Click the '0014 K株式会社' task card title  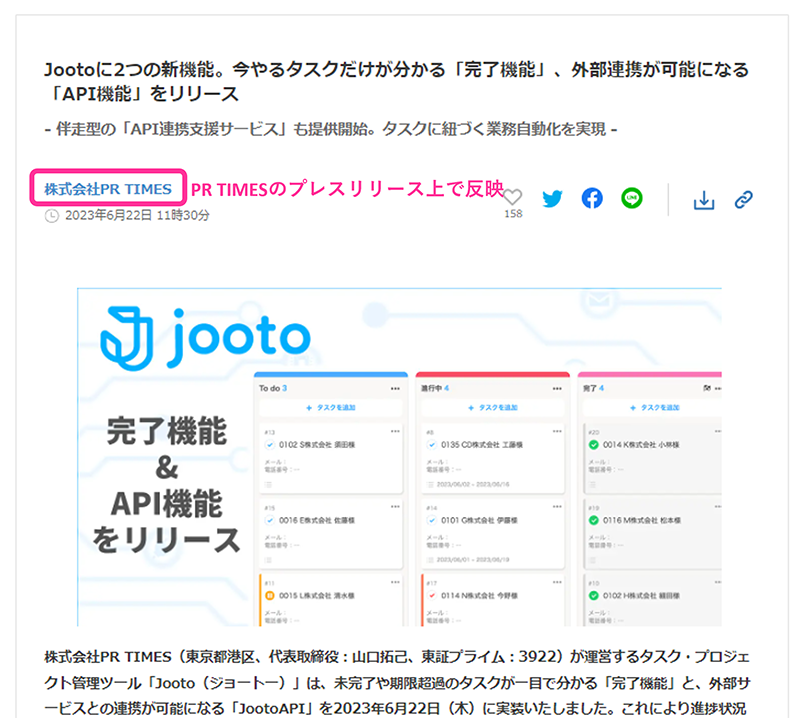(x=641, y=445)
